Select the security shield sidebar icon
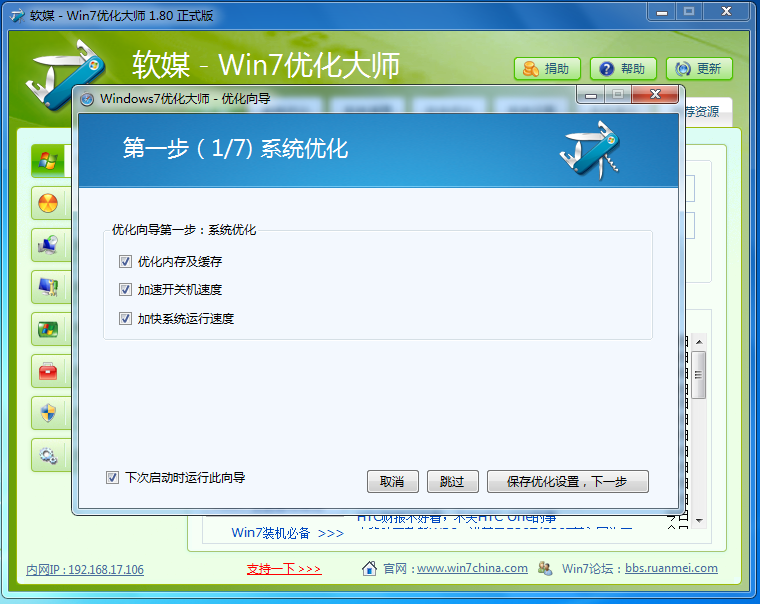This screenshot has height=604, width=760. point(48,413)
